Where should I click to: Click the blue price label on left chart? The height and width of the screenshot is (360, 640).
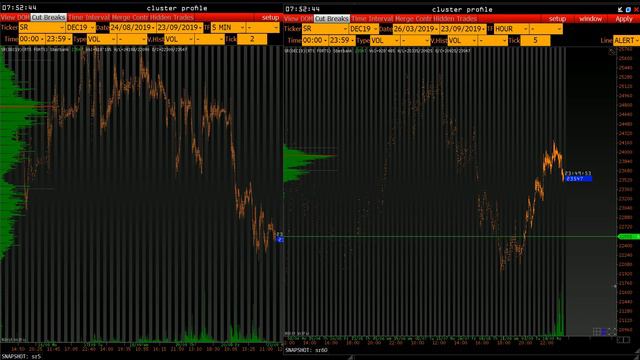[280, 240]
